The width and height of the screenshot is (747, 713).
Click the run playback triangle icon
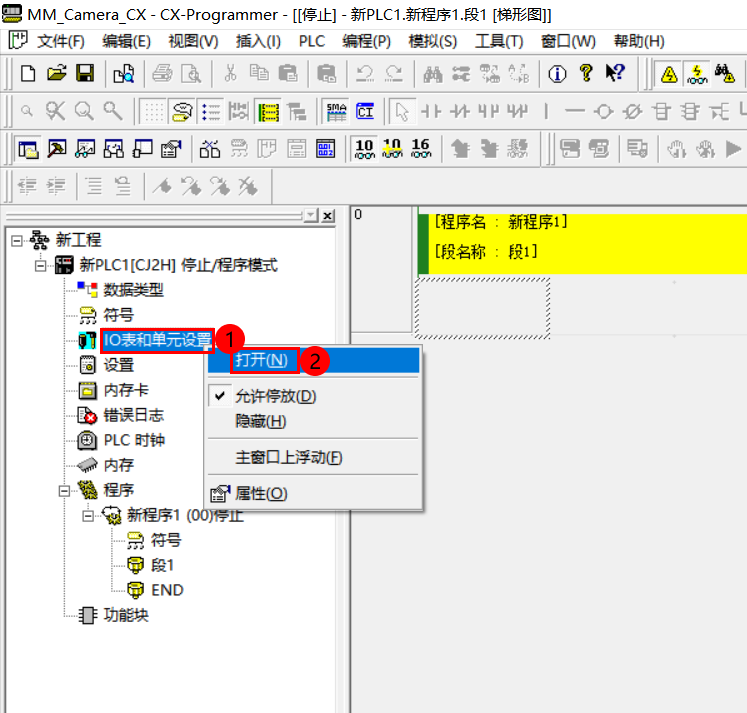point(733,149)
